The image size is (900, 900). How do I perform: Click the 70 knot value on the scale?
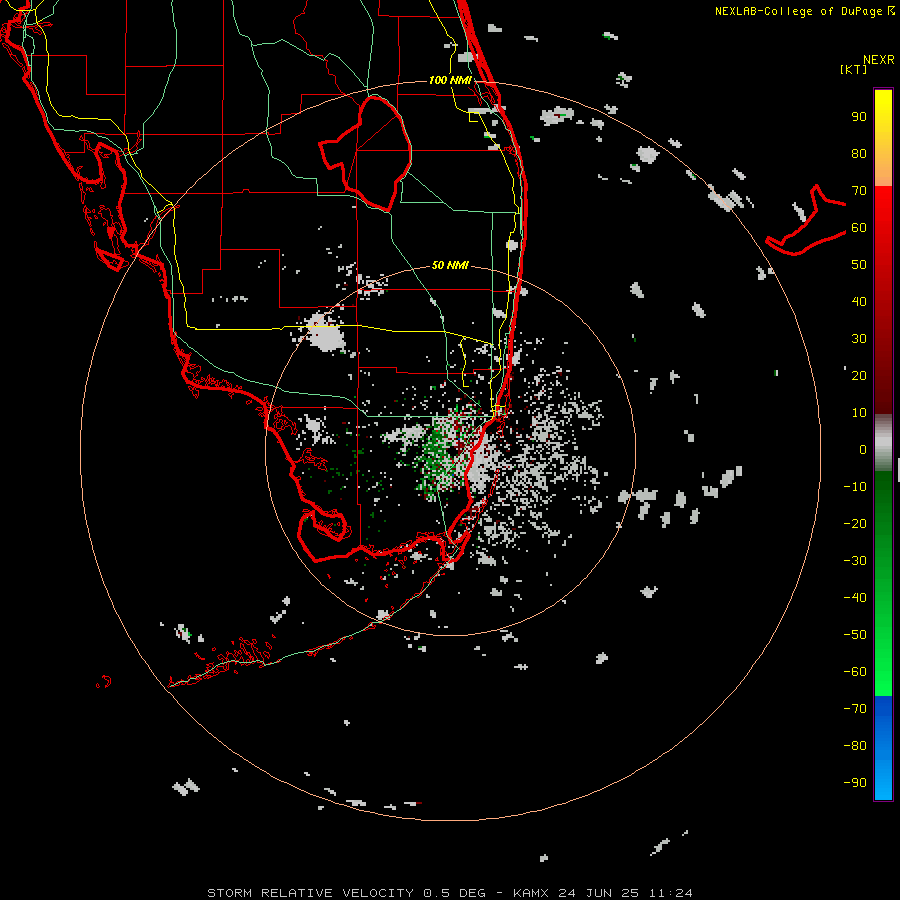859,191
